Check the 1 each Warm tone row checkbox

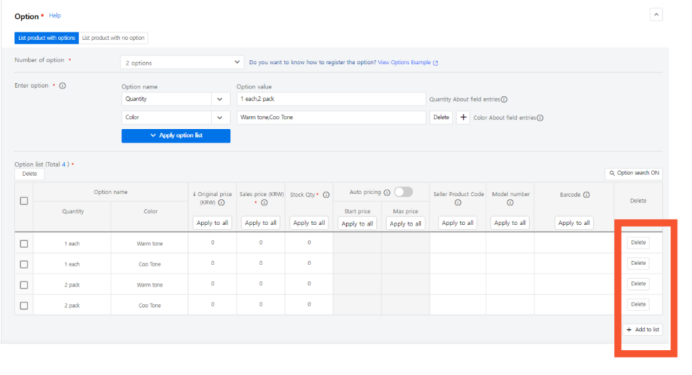pos(24,244)
